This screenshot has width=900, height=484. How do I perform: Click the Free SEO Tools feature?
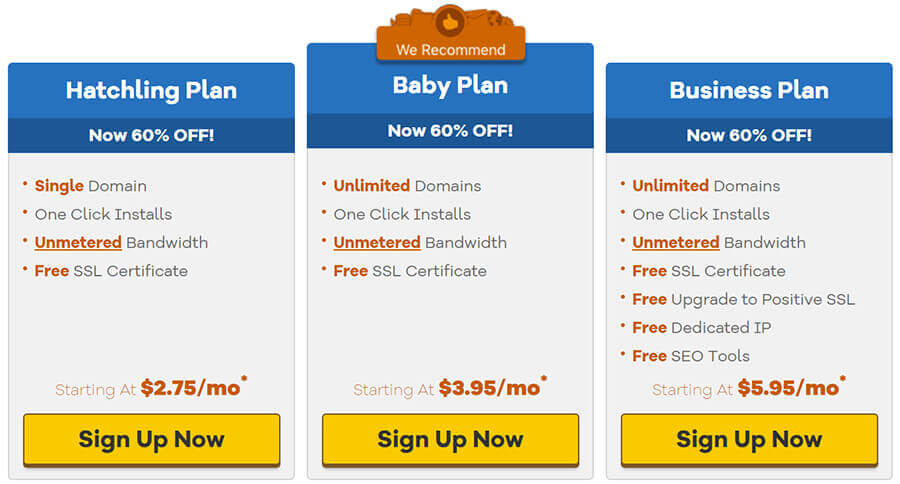690,356
